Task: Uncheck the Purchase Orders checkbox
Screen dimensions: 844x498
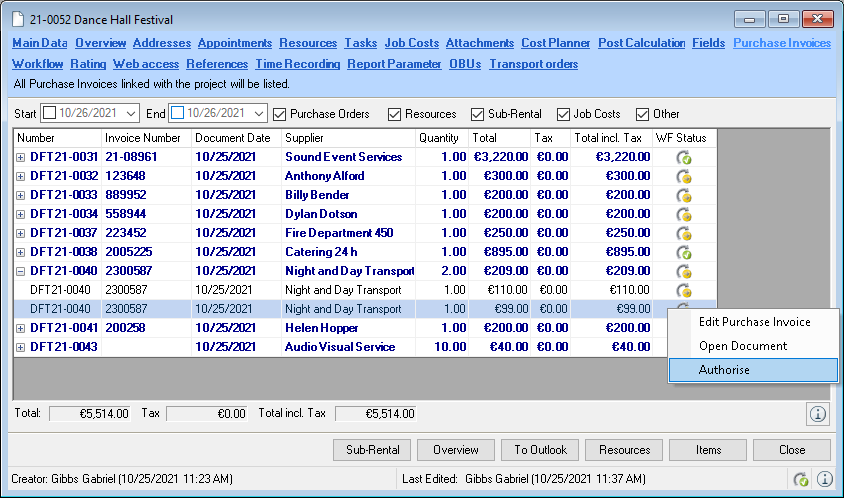Action: (x=279, y=114)
